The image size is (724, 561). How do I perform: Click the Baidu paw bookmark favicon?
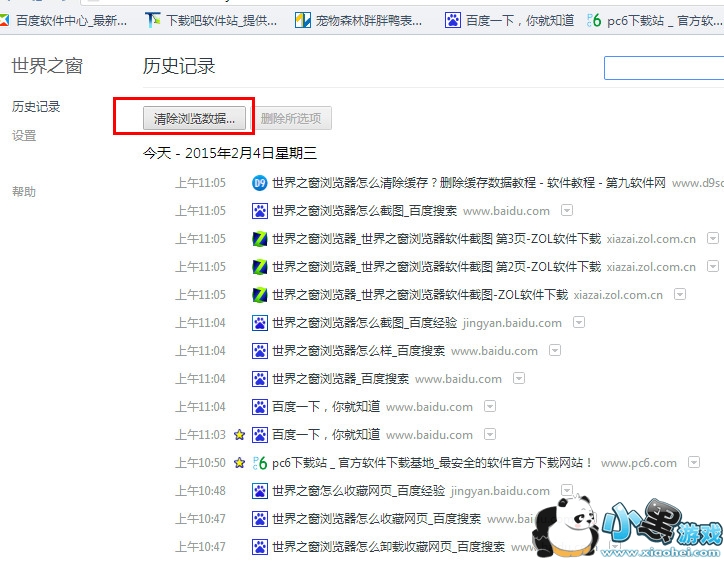[452, 20]
